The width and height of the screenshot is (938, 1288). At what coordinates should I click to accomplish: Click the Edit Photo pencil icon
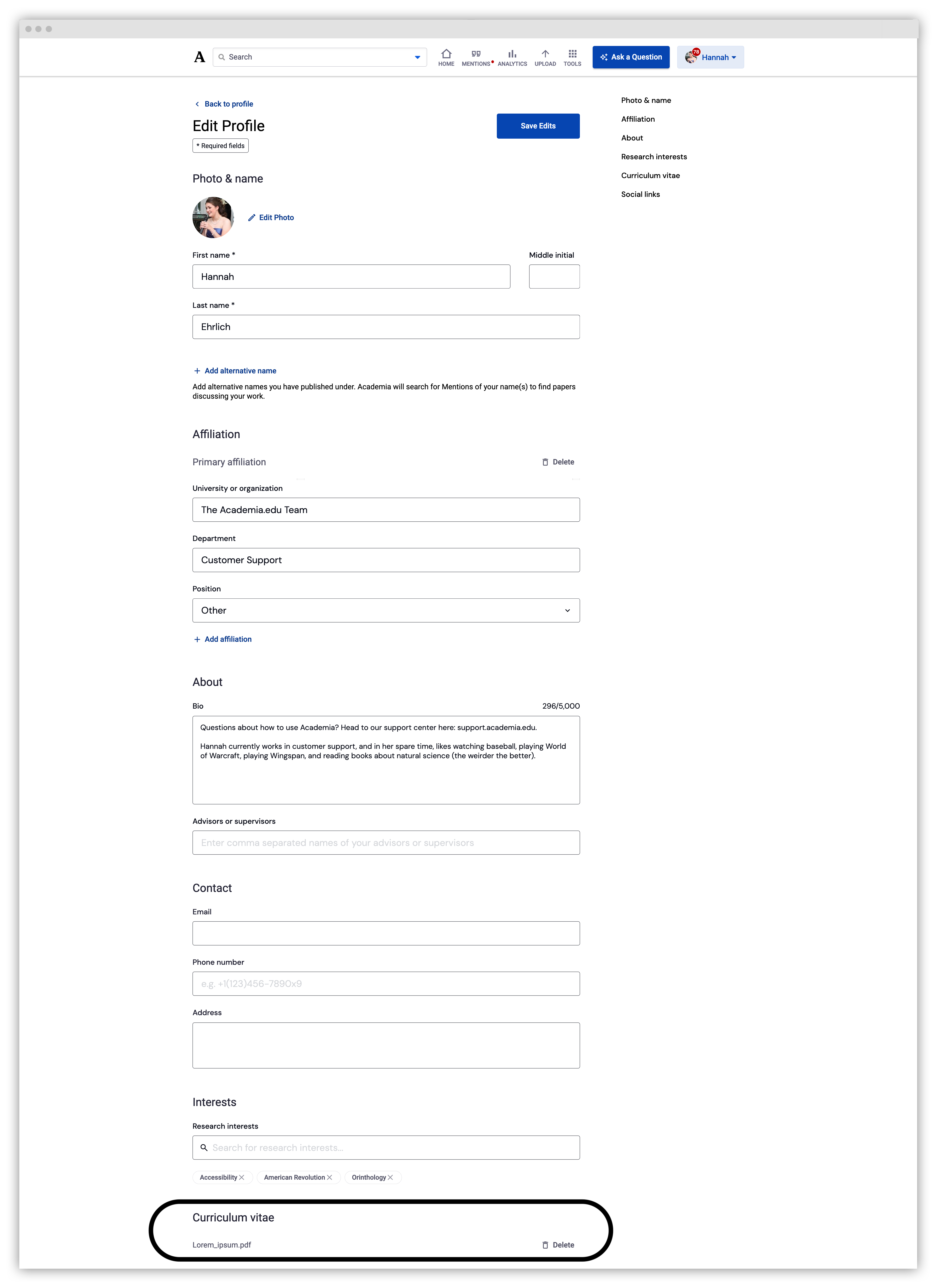(x=252, y=217)
